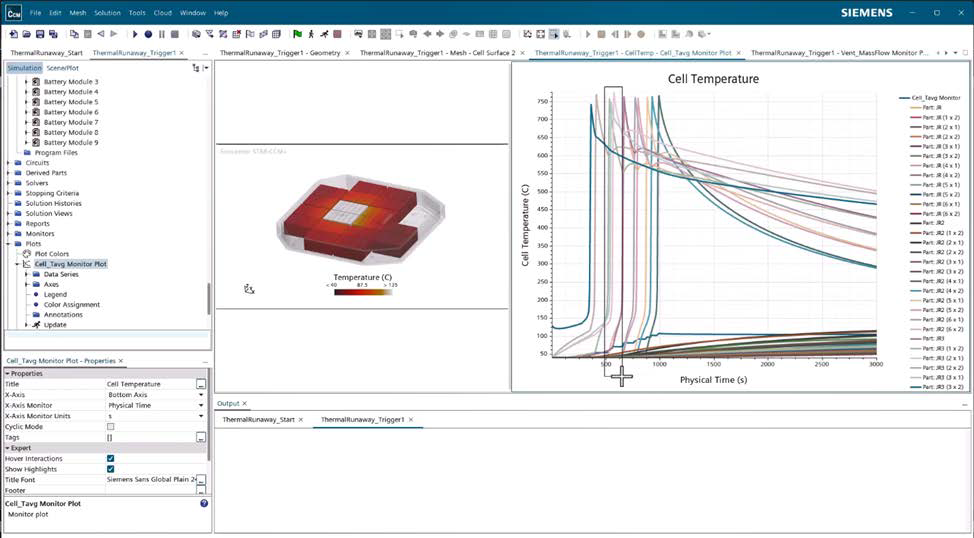Click the Title property ellipsis button

(x=201, y=384)
